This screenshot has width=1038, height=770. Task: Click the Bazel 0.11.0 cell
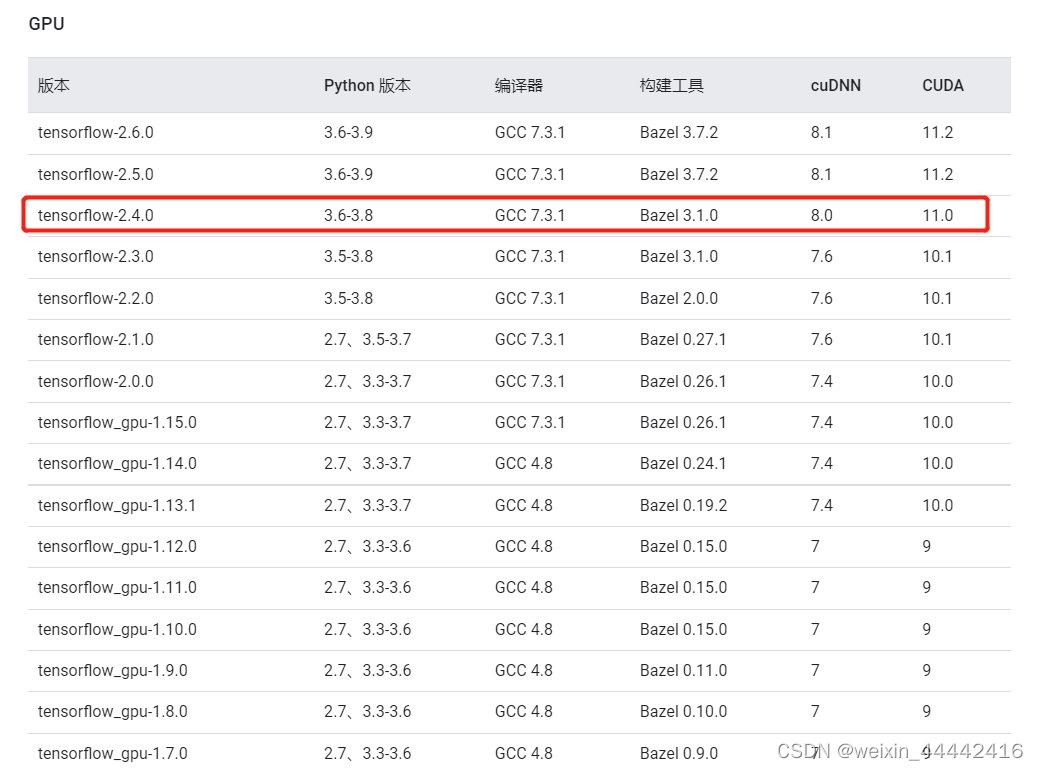[x=683, y=671]
